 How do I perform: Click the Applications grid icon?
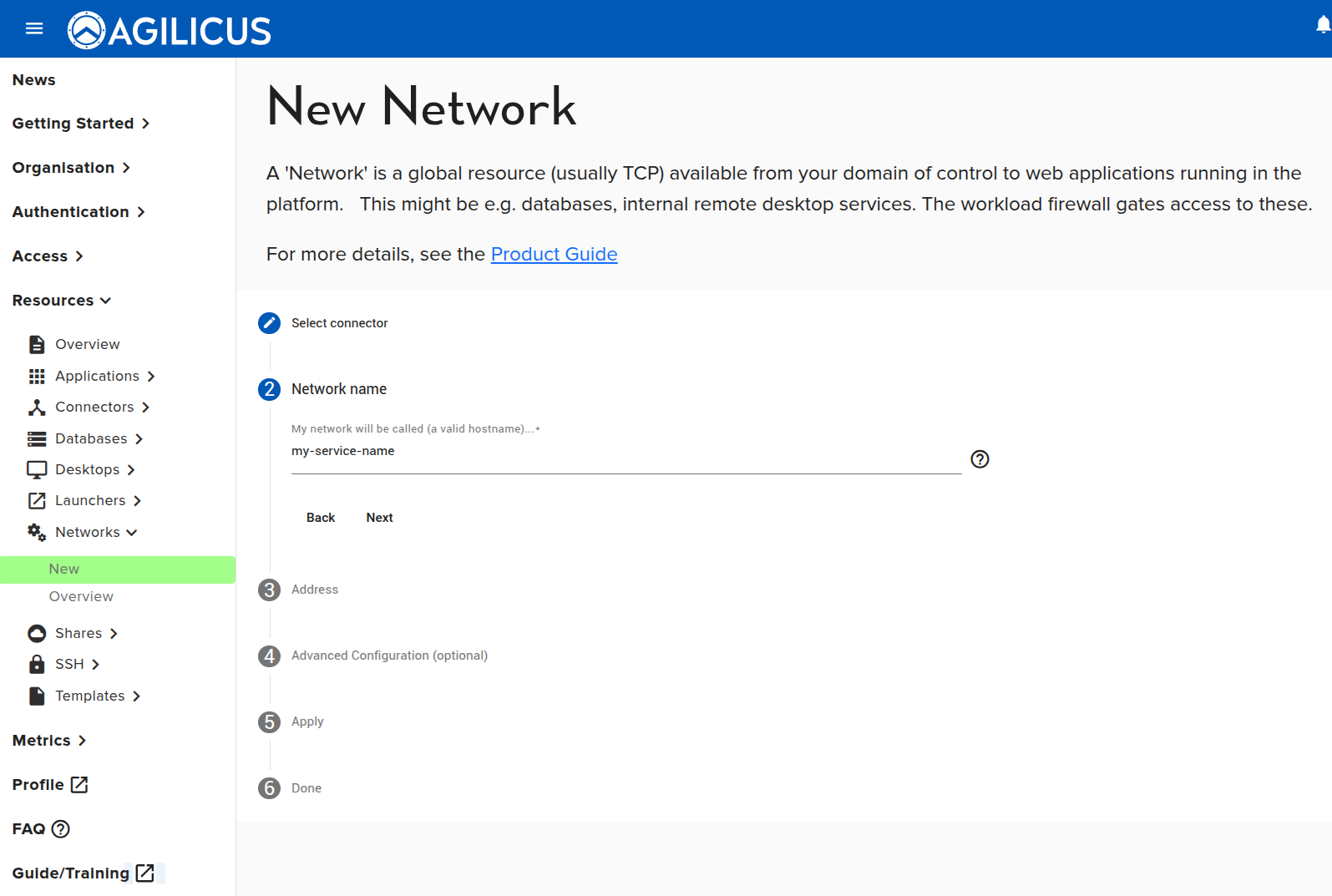click(x=37, y=377)
